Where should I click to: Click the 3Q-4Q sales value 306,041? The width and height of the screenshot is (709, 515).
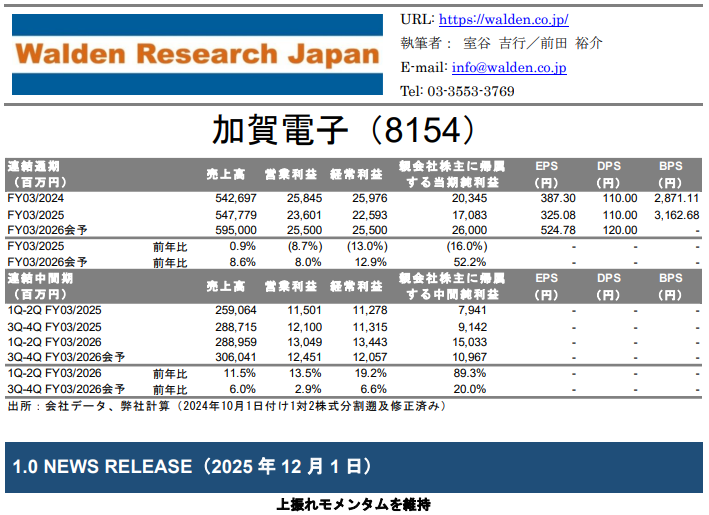point(236,356)
